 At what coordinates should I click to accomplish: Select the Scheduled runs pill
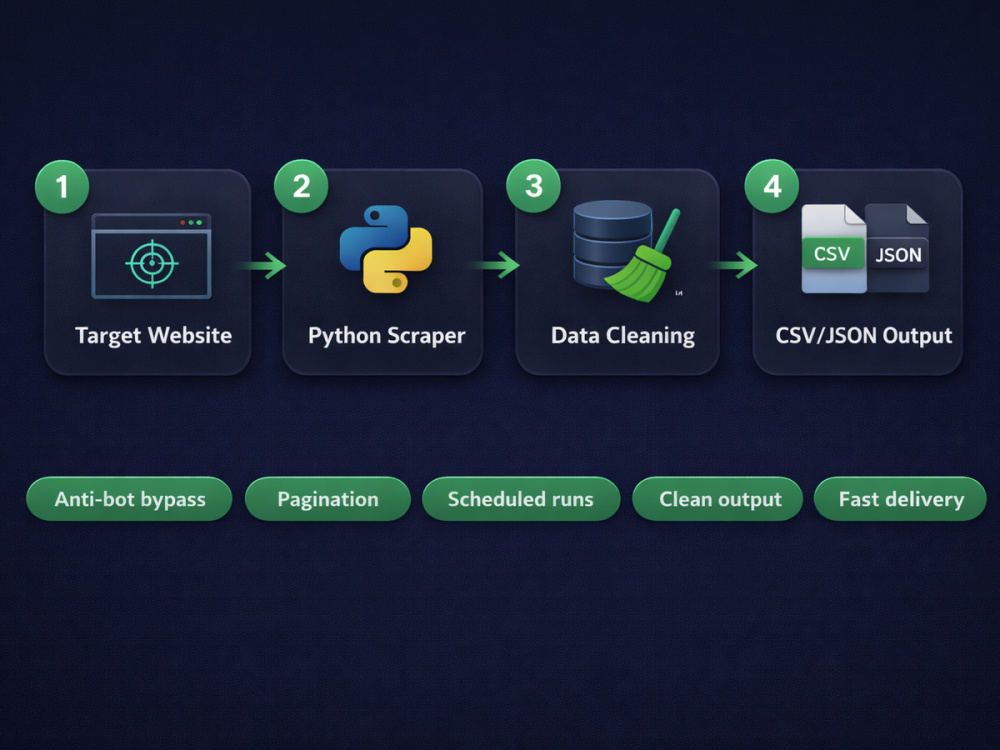click(521, 499)
